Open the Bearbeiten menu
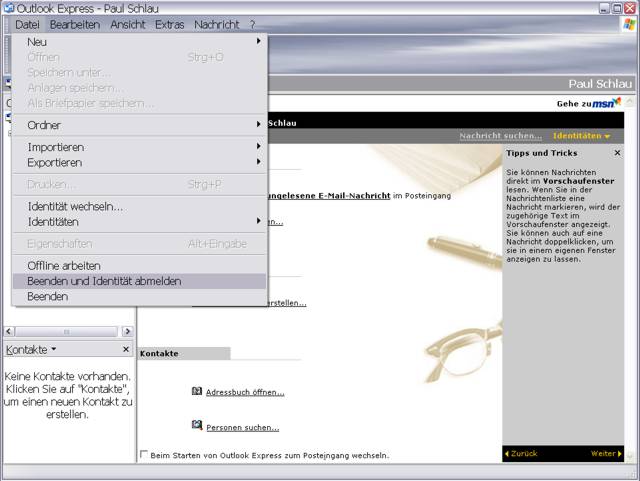Viewport: 640px width, 481px height. (74, 24)
